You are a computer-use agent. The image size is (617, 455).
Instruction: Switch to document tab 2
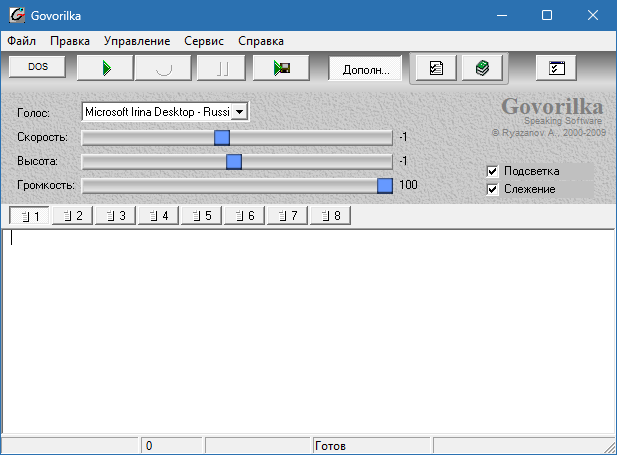click(72, 216)
